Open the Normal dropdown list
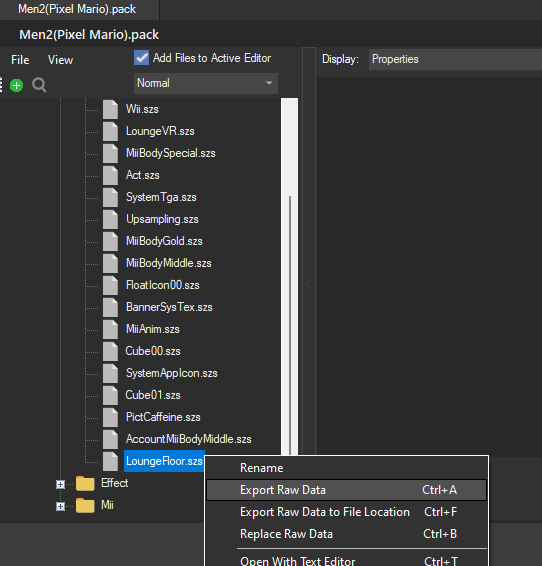The height and width of the screenshot is (566, 542). (206, 83)
